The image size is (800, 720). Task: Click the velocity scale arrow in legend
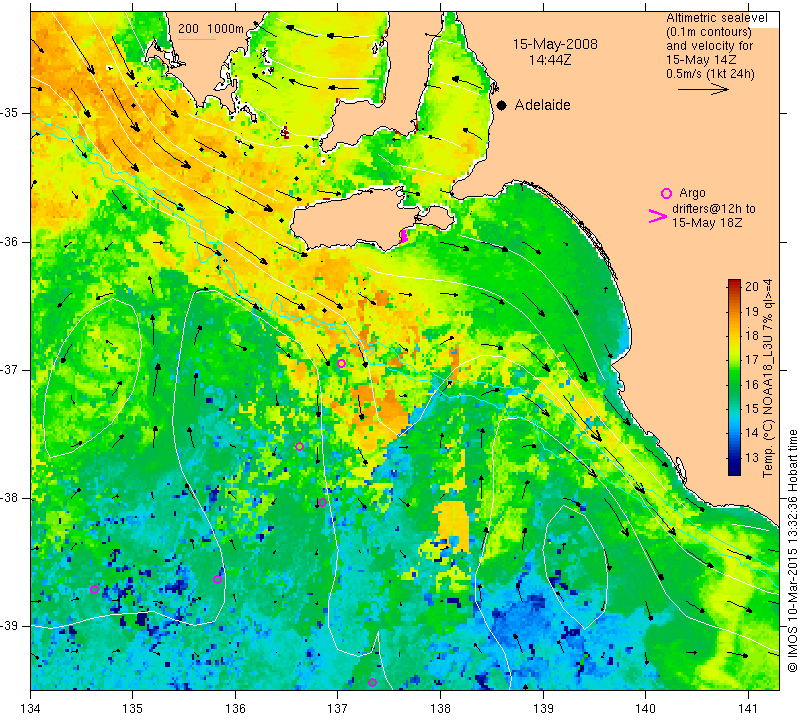pos(703,89)
